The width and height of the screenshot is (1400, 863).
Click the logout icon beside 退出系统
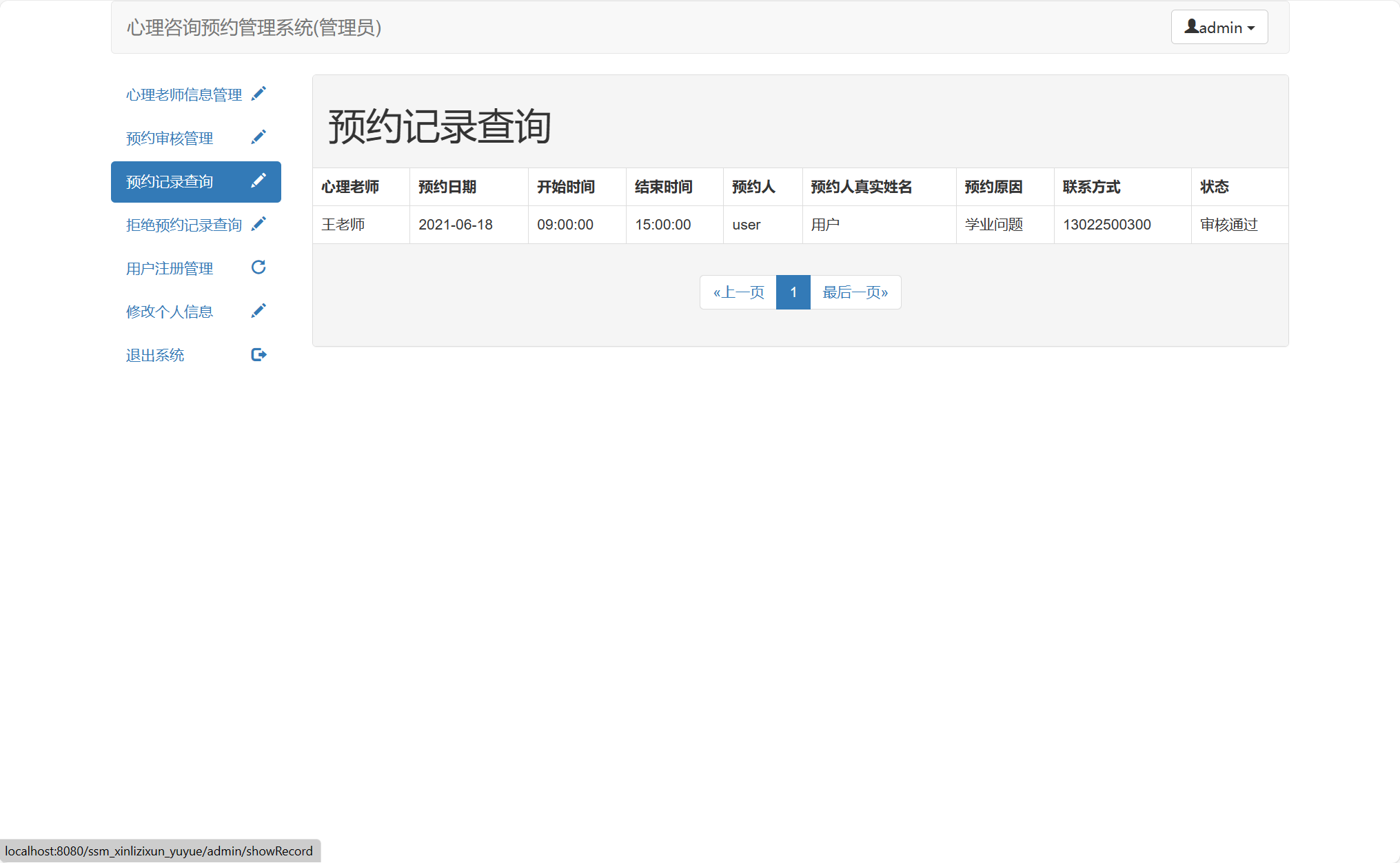pos(258,354)
